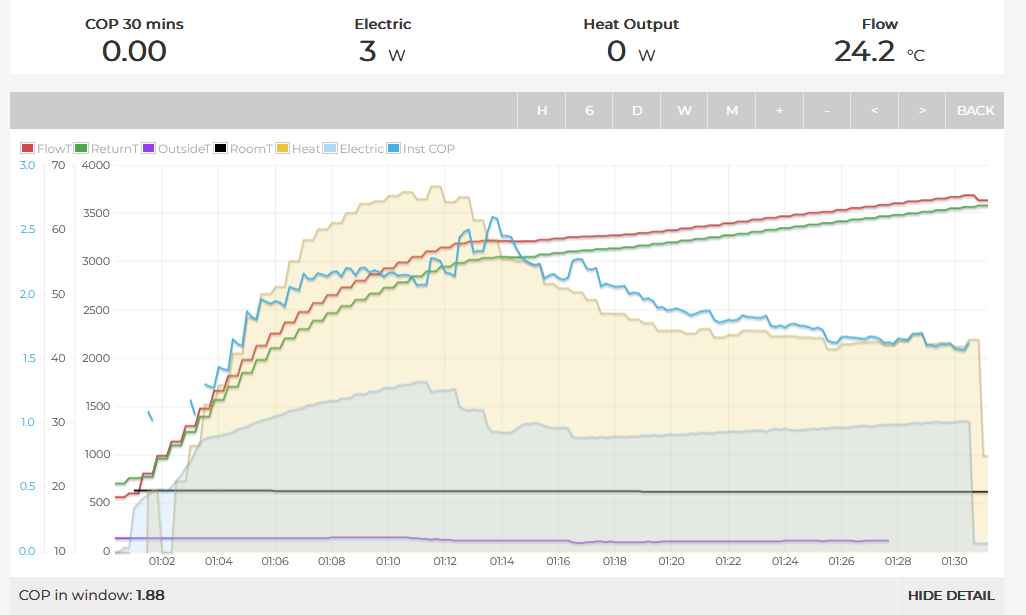Click the Flow temperature 24.2 value

(x=865, y=52)
